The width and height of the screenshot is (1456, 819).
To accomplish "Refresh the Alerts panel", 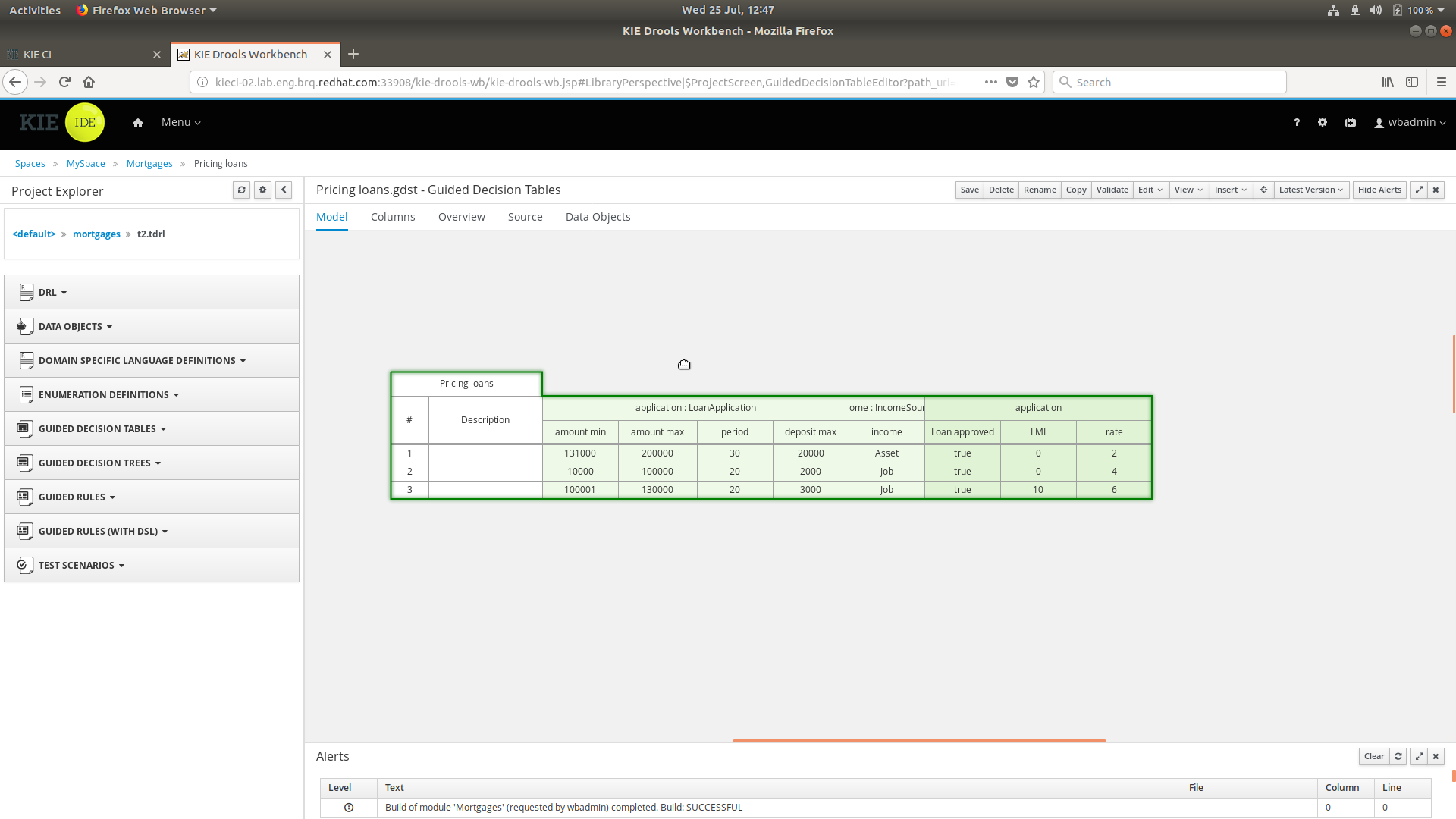I will 1398,757.
